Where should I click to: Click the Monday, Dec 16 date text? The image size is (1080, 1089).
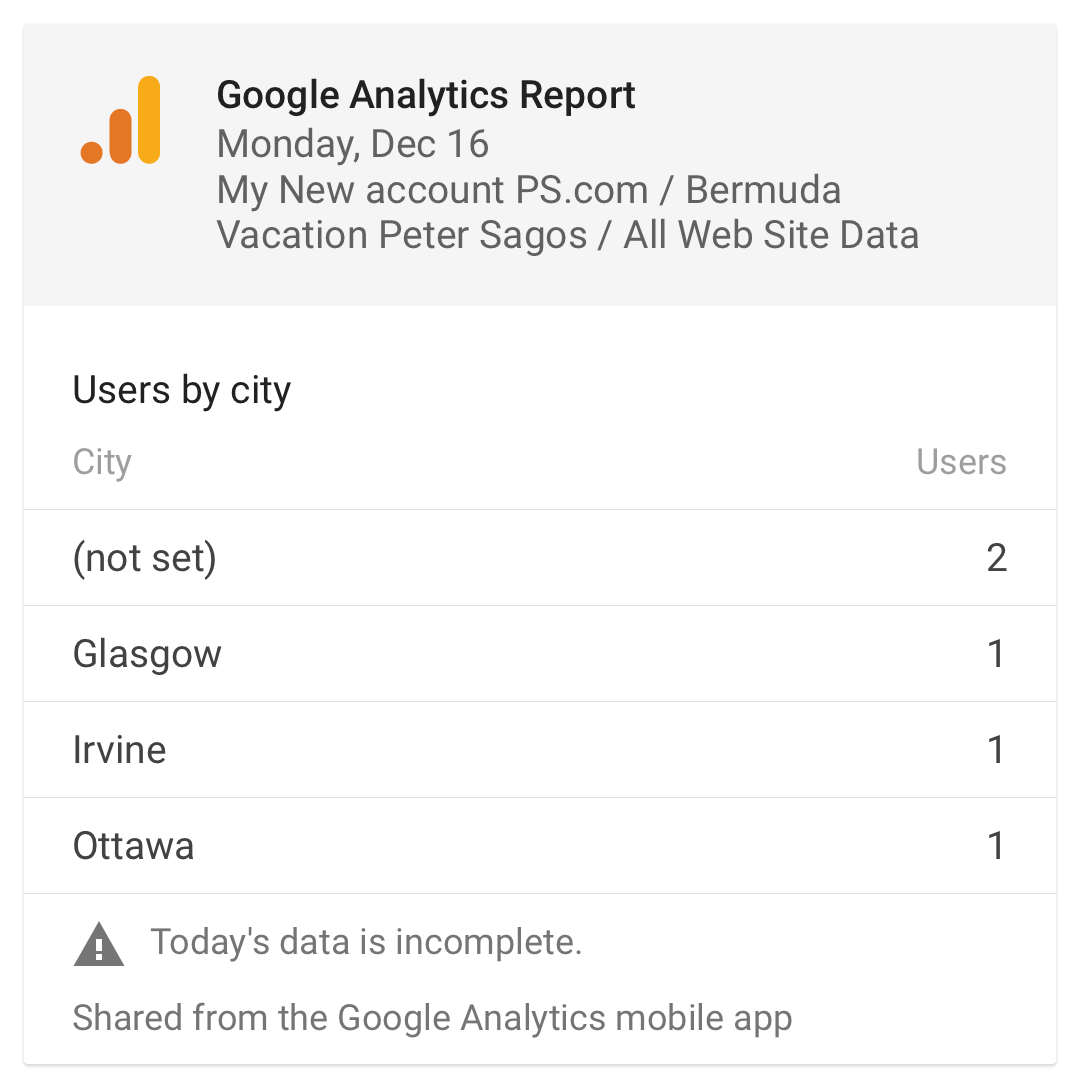point(353,144)
